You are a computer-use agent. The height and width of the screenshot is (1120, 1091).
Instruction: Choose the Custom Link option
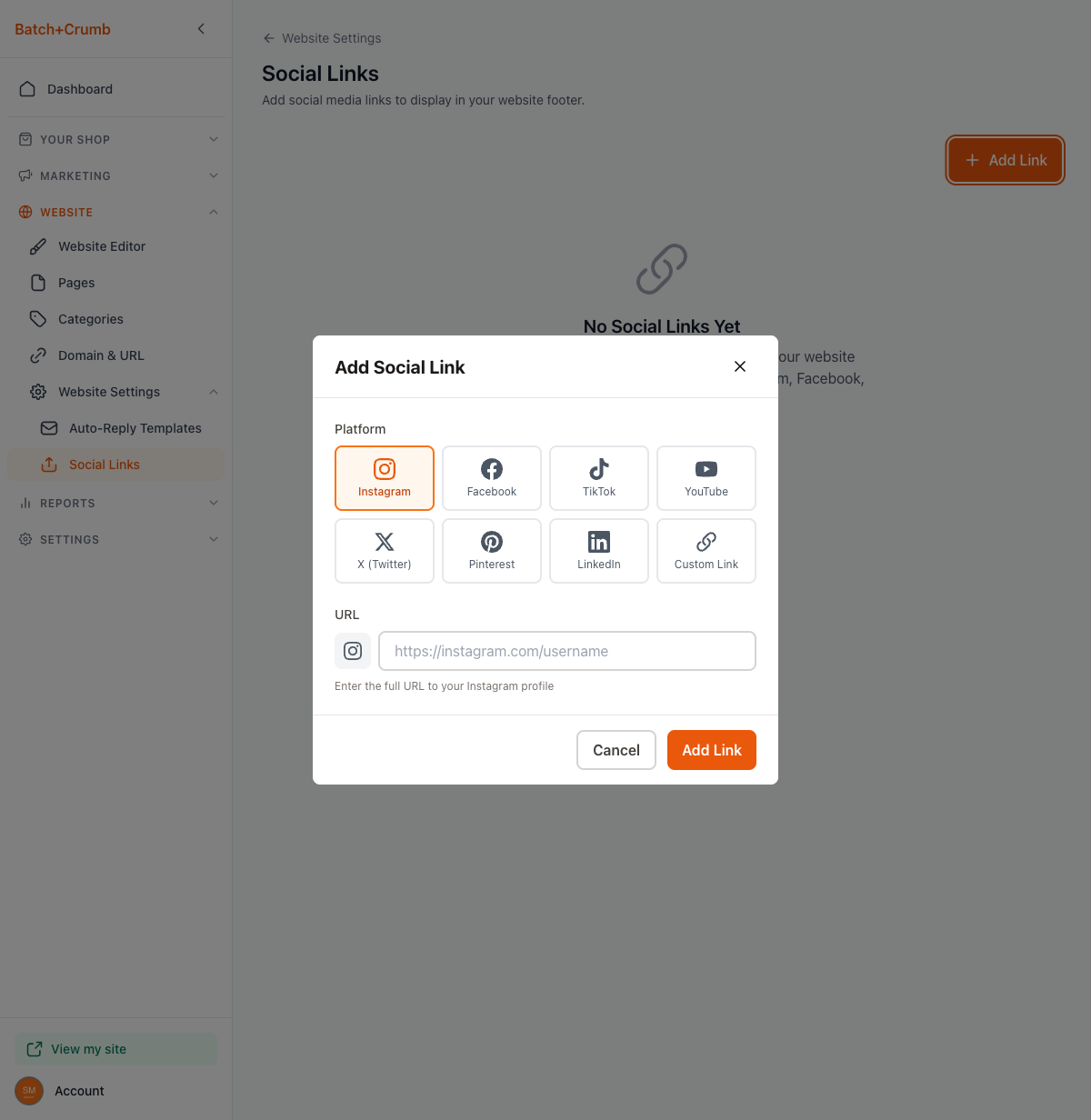point(706,551)
